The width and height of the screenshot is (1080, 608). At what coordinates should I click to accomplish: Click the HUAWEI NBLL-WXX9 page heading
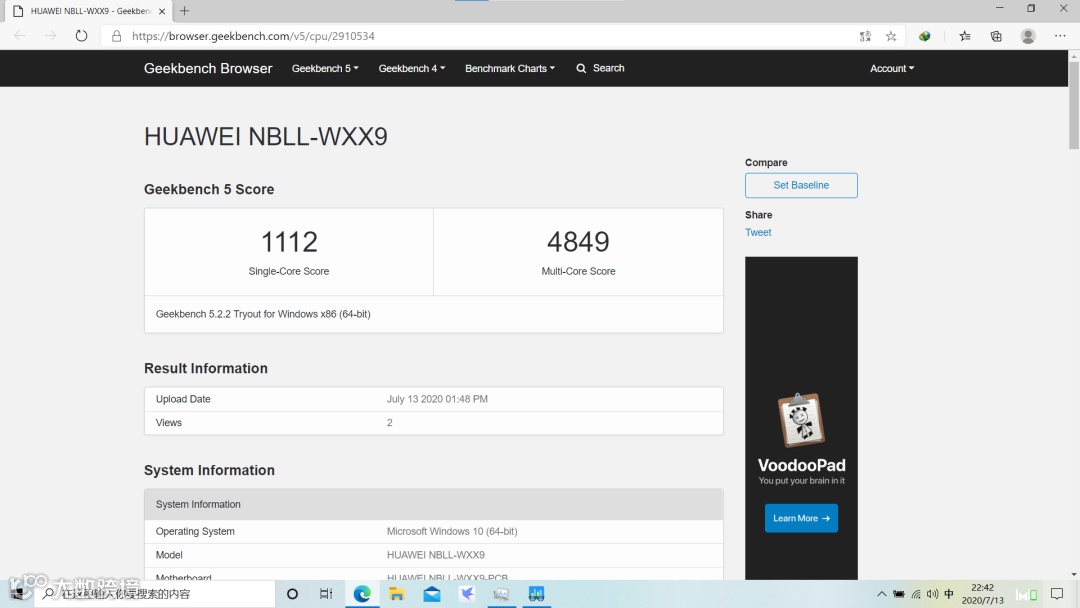coord(266,136)
